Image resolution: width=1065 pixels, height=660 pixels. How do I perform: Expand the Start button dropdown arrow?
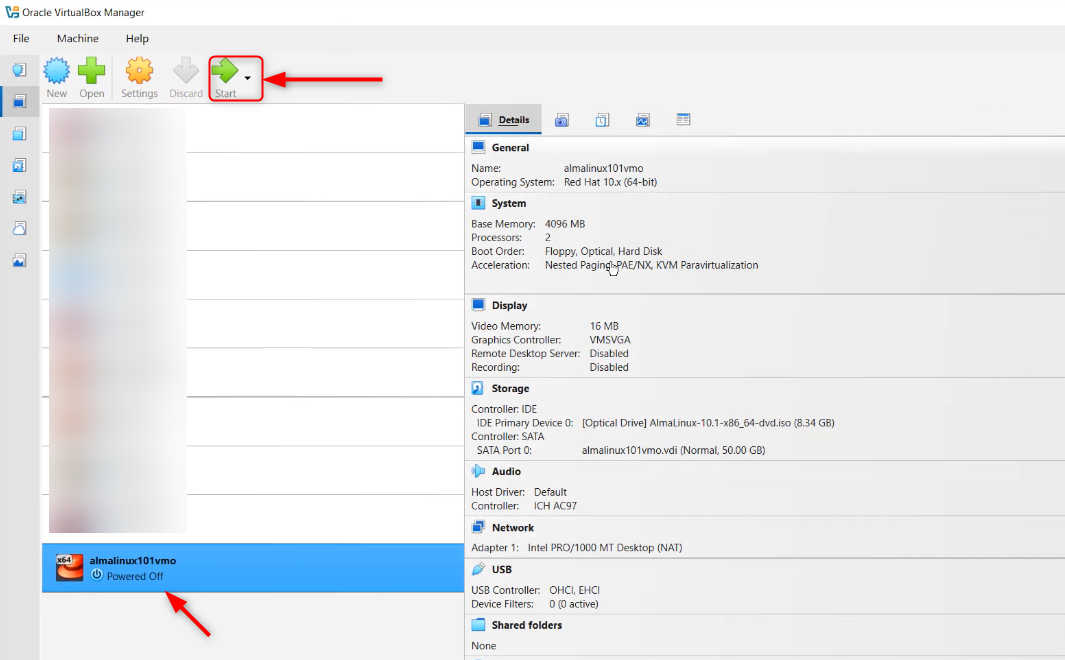point(248,78)
